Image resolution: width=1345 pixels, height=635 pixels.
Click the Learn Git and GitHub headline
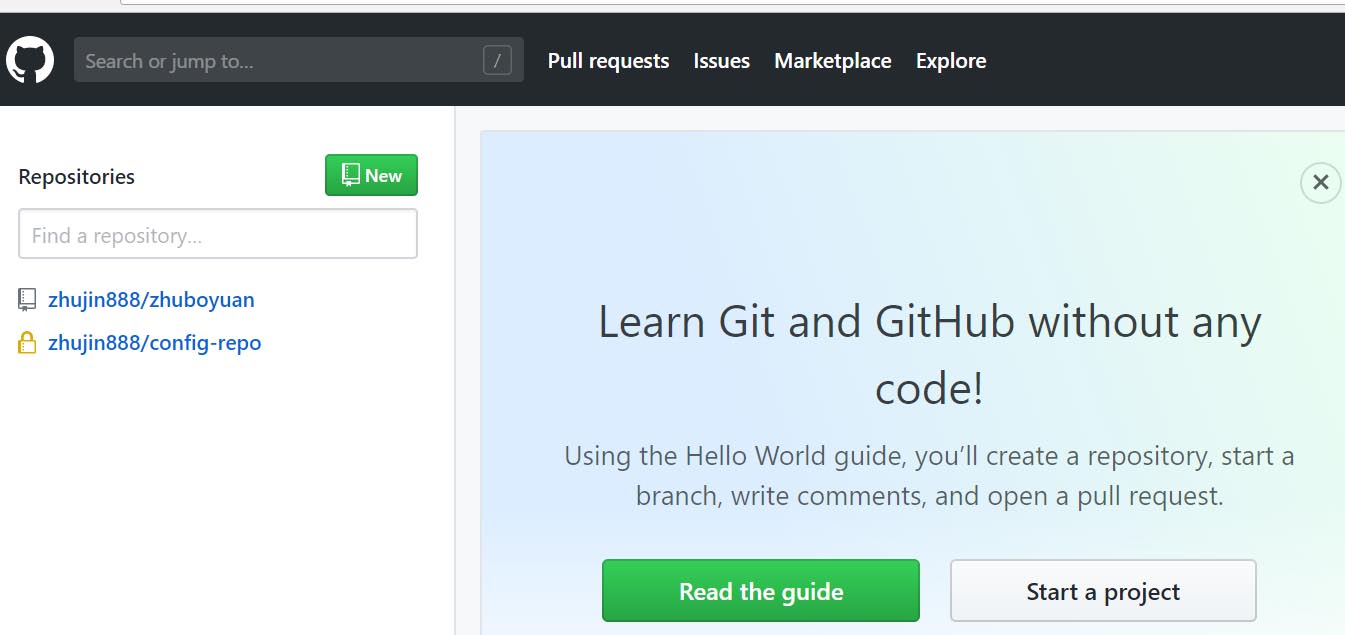coord(930,355)
